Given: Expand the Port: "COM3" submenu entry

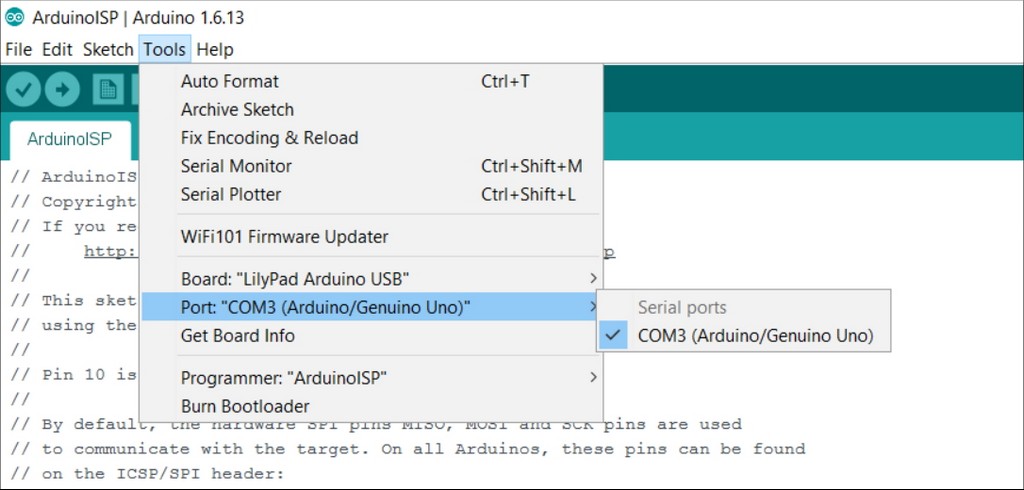Looking at the screenshot, I should tap(371, 306).
